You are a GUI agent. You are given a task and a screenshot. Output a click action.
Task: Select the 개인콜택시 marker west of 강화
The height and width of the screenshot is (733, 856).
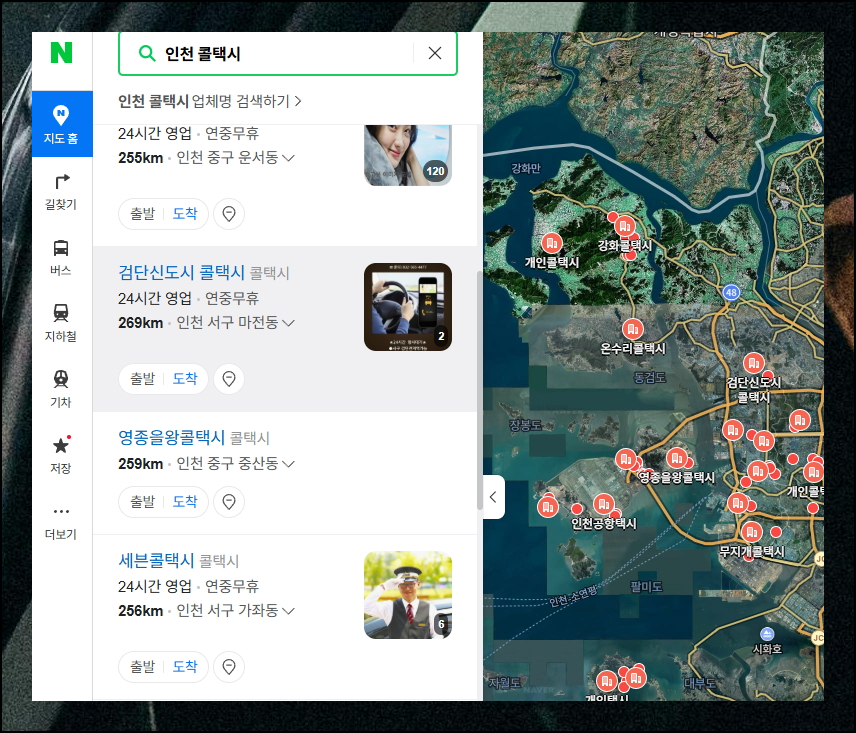[552, 243]
